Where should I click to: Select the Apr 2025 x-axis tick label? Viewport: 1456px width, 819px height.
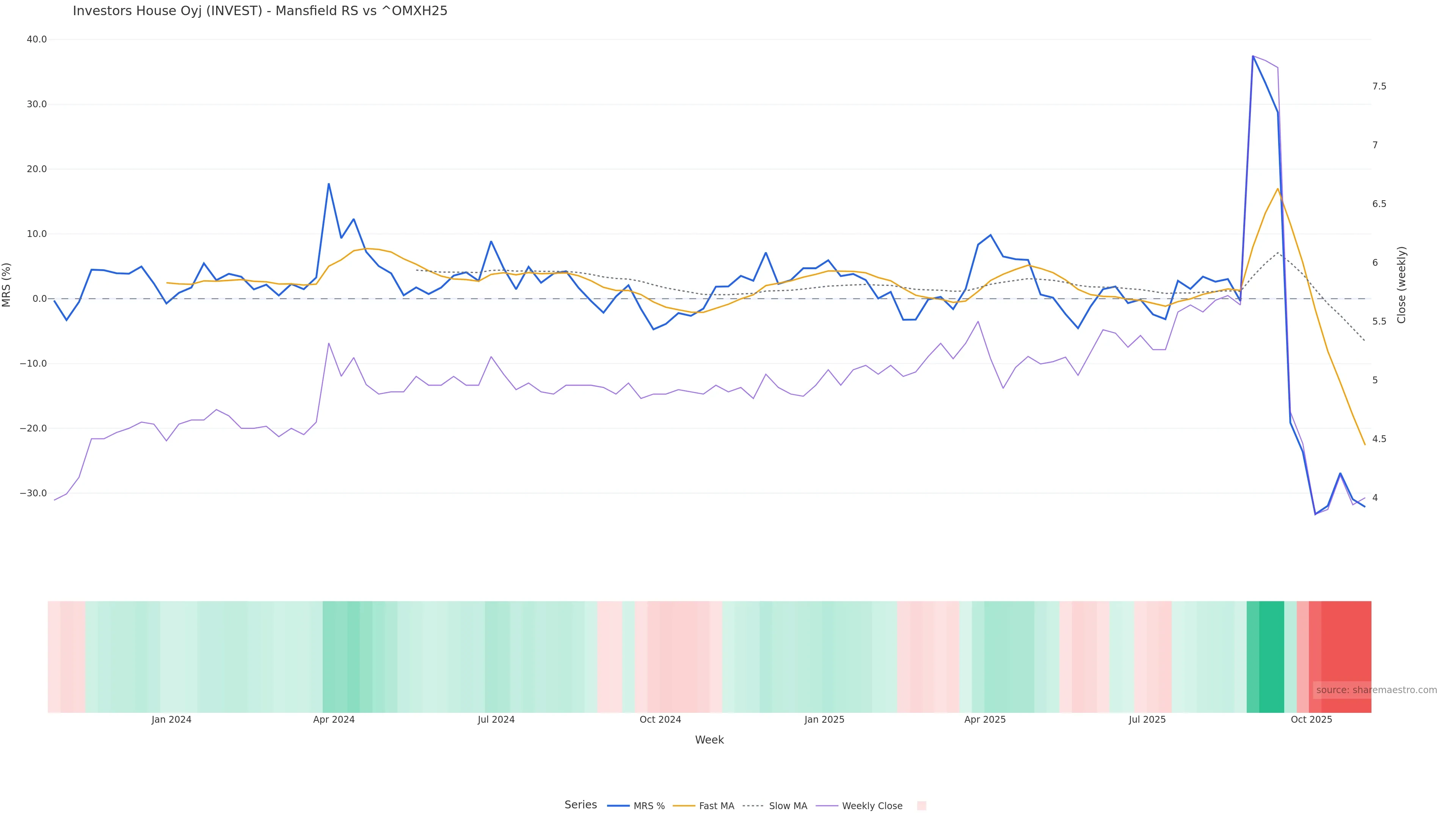pos(985,720)
